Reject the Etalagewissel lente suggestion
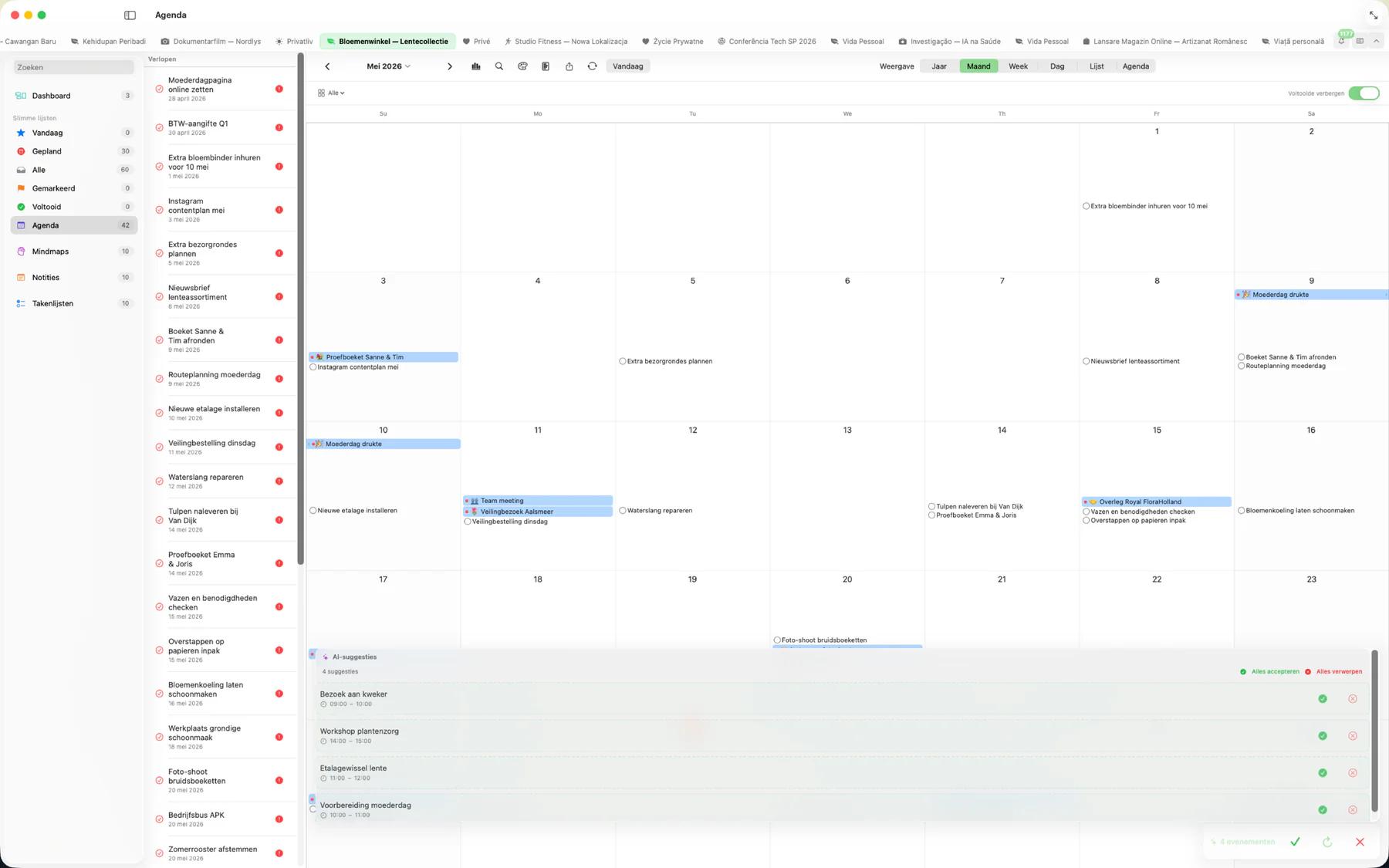The image size is (1389, 868). coord(1353,772)
